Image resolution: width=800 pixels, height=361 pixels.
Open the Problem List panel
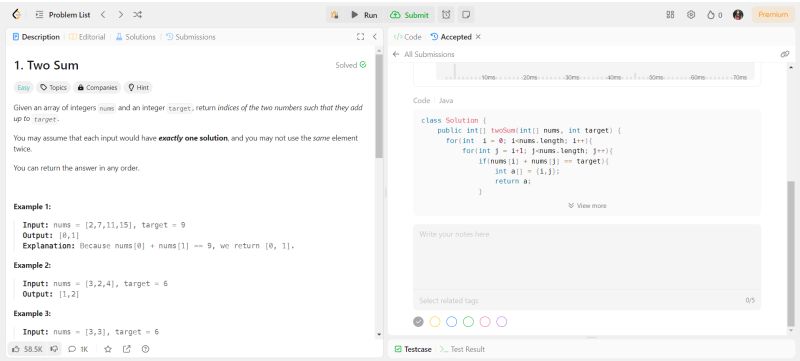coord(63,15)
